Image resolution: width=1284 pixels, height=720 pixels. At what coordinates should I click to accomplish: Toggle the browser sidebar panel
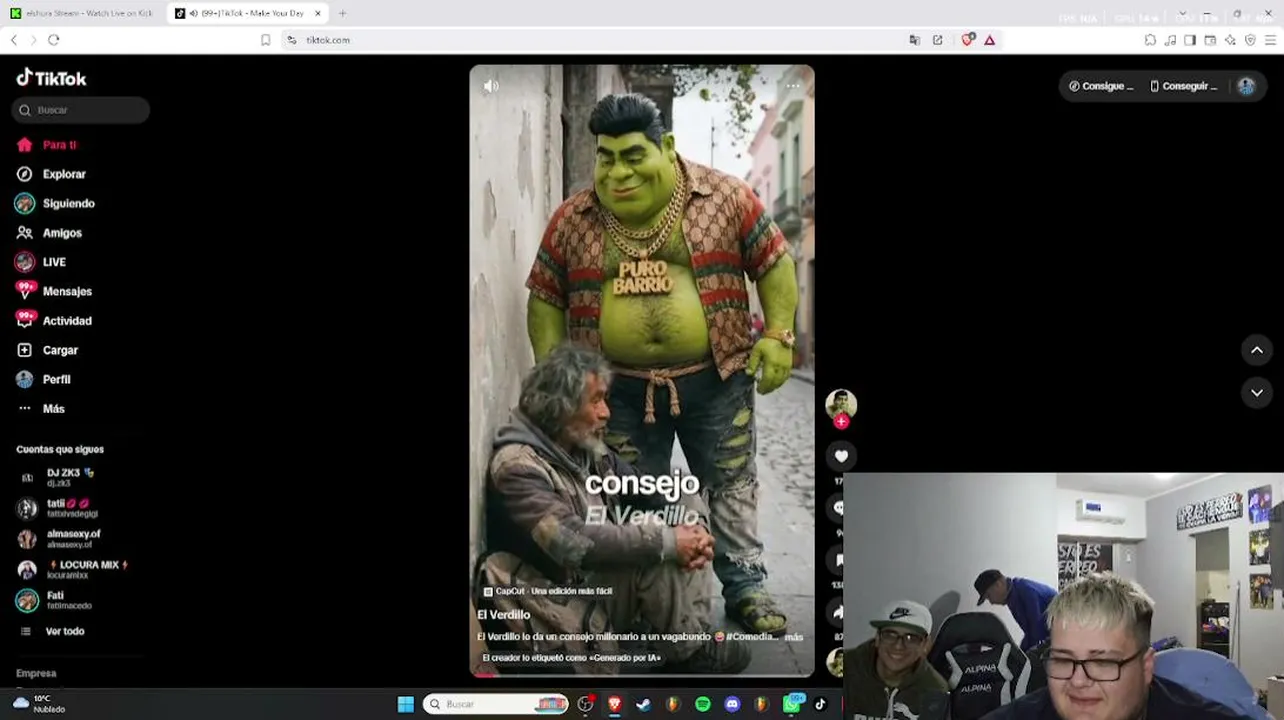pos(1190,40)
